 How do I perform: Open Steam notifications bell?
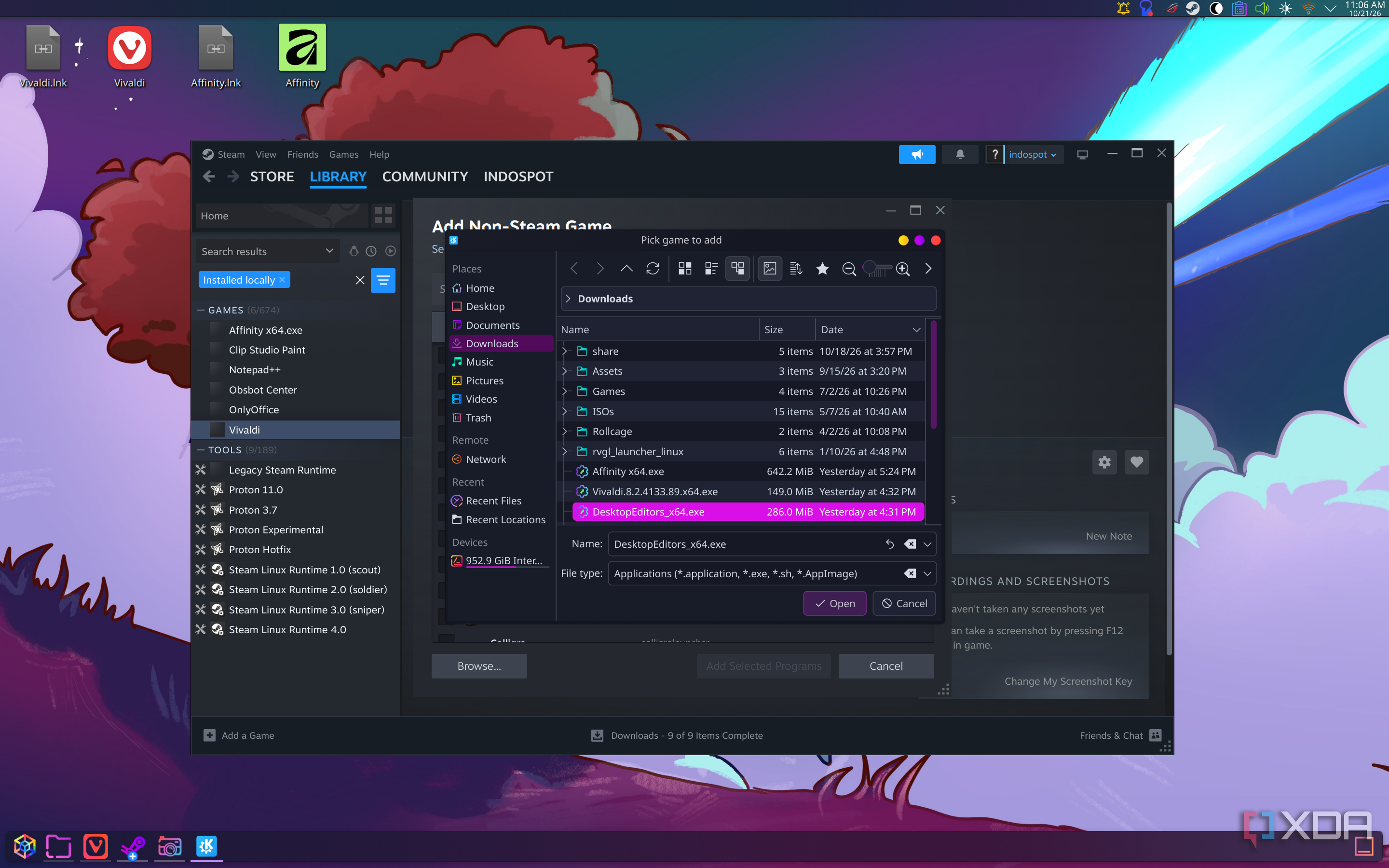[x=960, y=154]
